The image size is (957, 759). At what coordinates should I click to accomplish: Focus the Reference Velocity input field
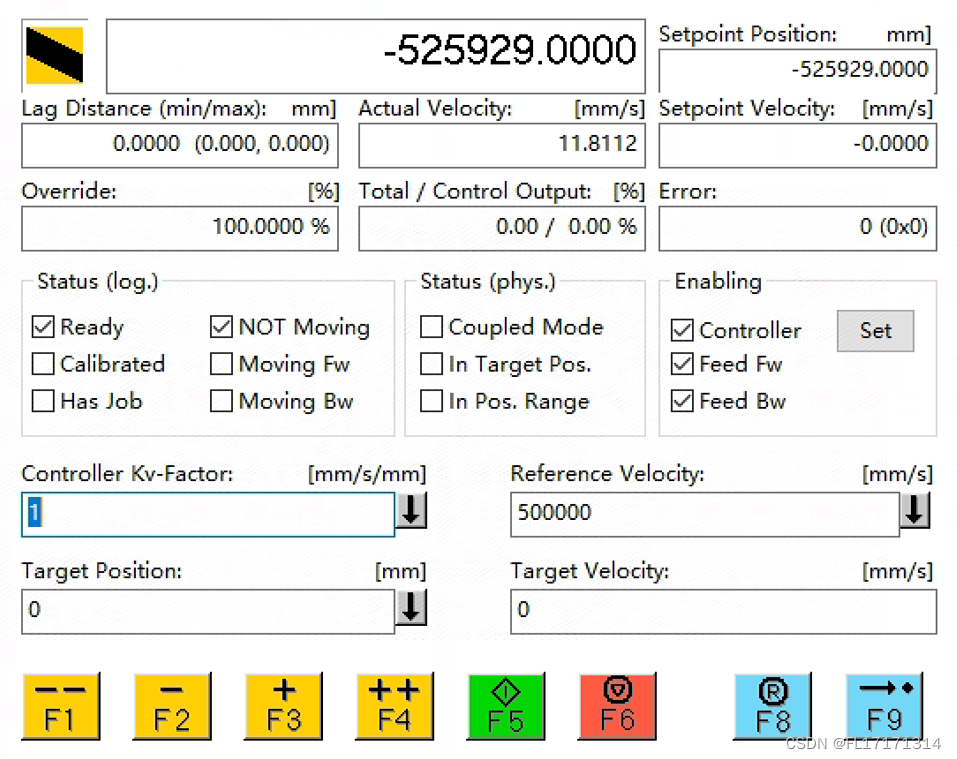pyautogui.click(x=705, y=514)
